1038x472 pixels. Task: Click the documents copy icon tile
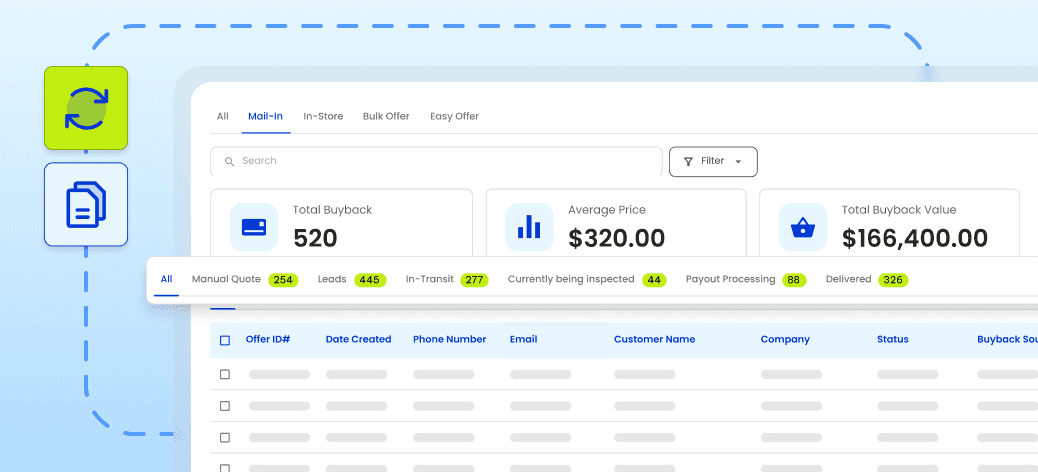[x=86, y=205]
